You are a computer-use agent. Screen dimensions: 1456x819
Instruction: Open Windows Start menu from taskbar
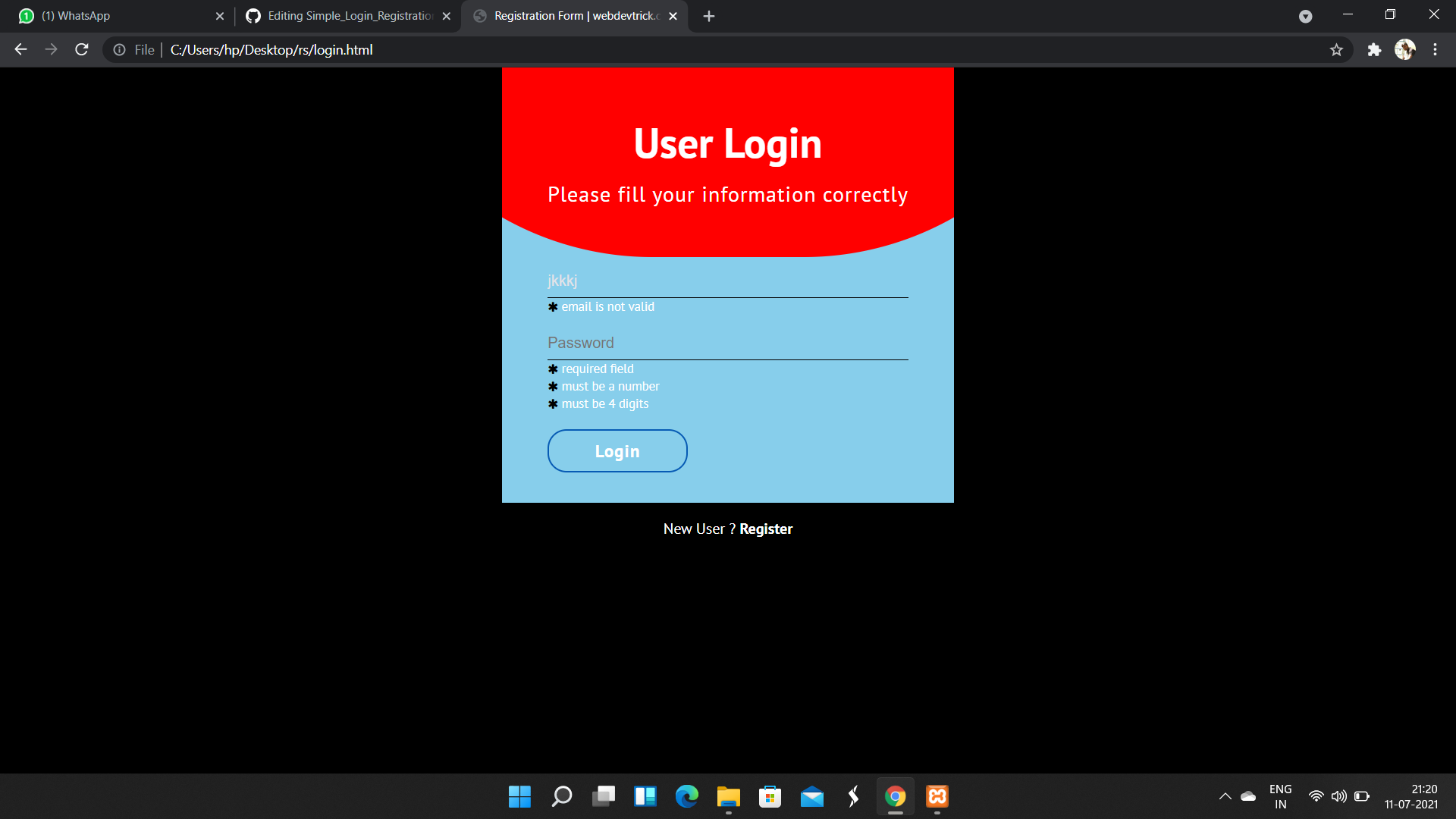[519, 796]
